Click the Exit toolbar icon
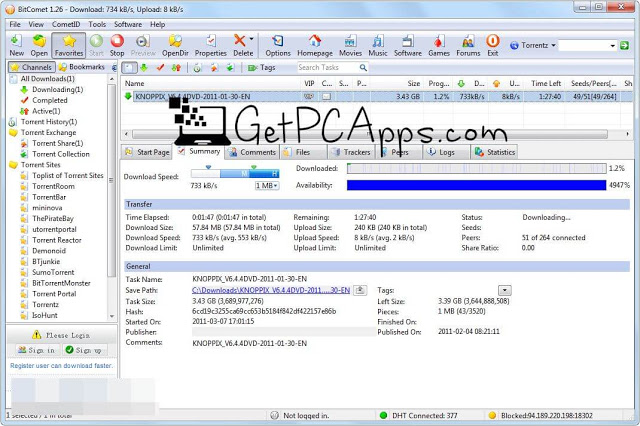The image size is (640, 426). [493, 45]
